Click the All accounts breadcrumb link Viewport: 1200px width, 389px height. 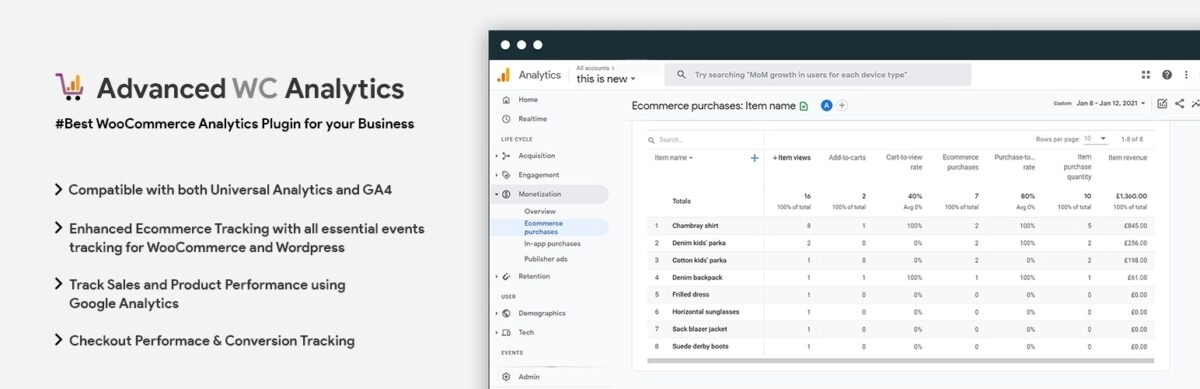pos(595,68)
